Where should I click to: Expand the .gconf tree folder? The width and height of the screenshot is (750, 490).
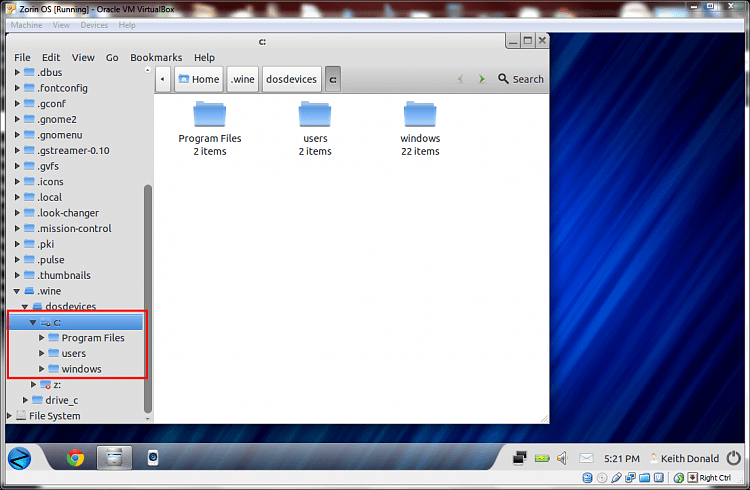point(17,103)
